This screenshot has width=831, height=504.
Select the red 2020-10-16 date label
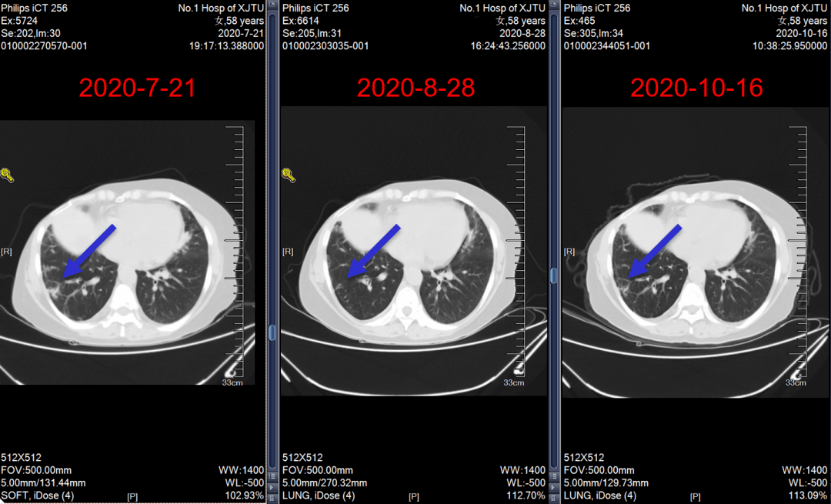(697, 87)
